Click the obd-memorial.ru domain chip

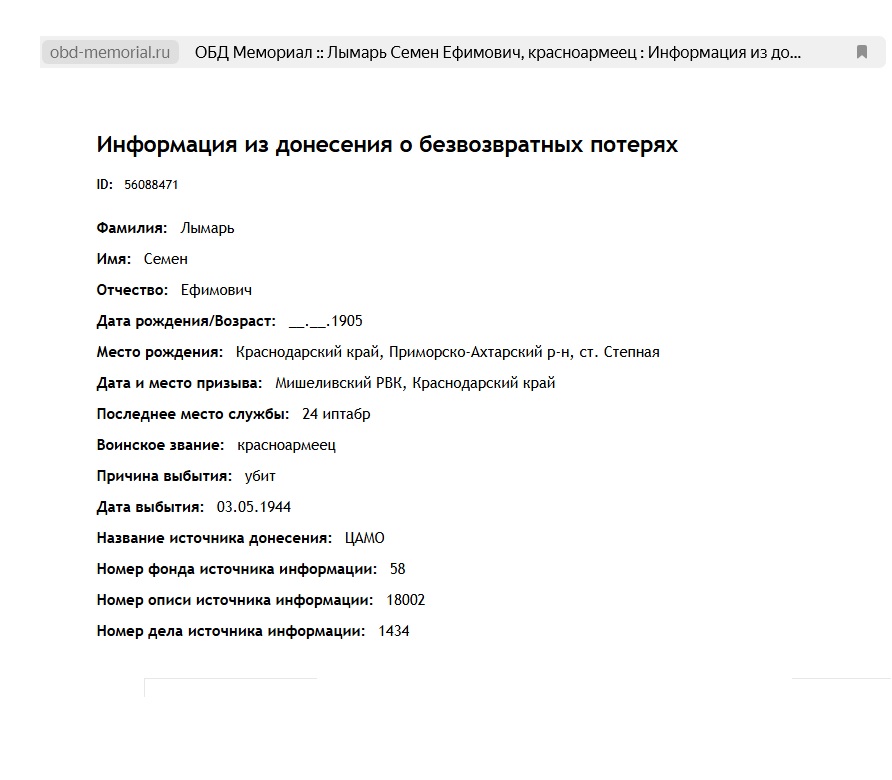coord(110,52)
